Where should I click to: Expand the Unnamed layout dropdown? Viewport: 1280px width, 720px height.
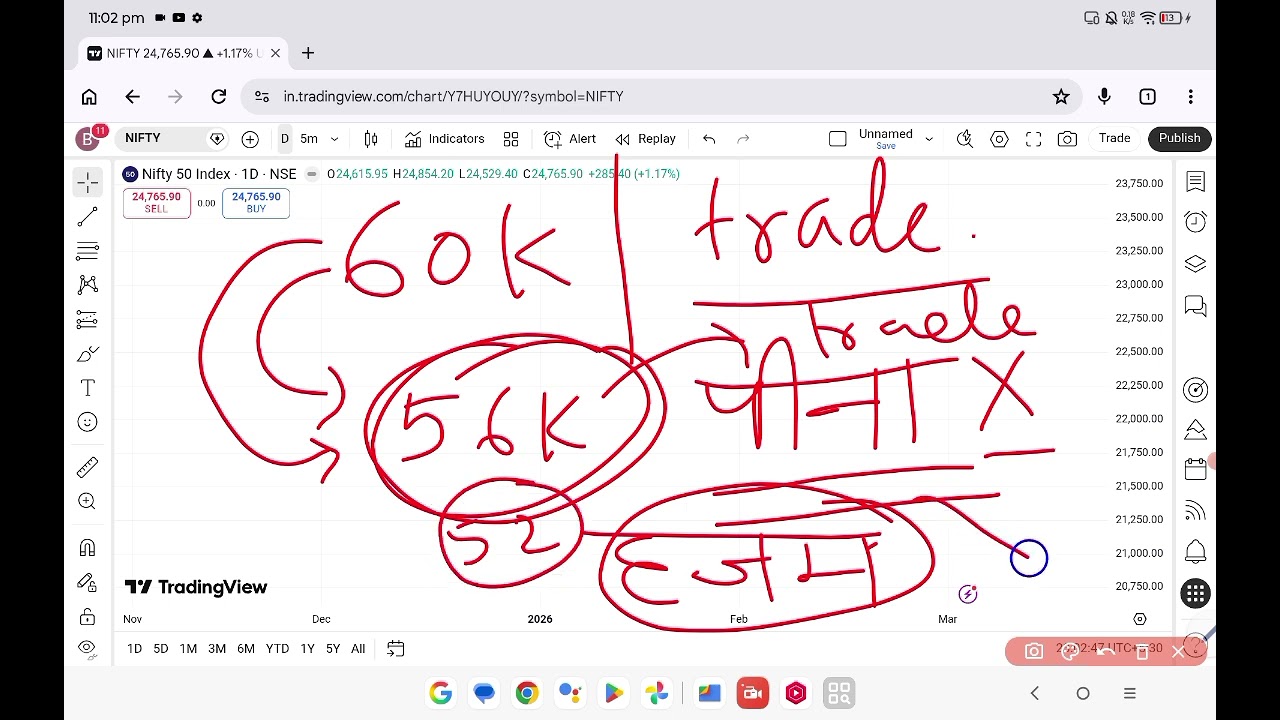click(x=929, y=139)
